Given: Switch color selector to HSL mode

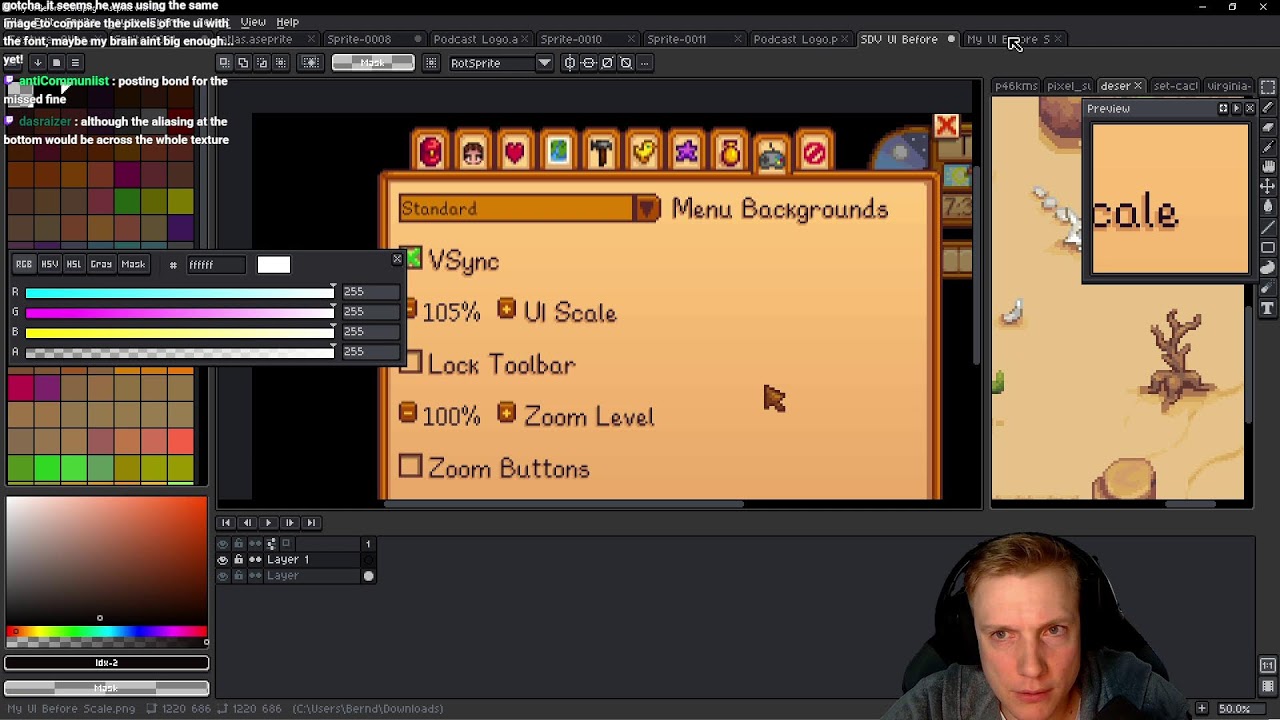Looking at the screenshot, I should click(74, 264).
